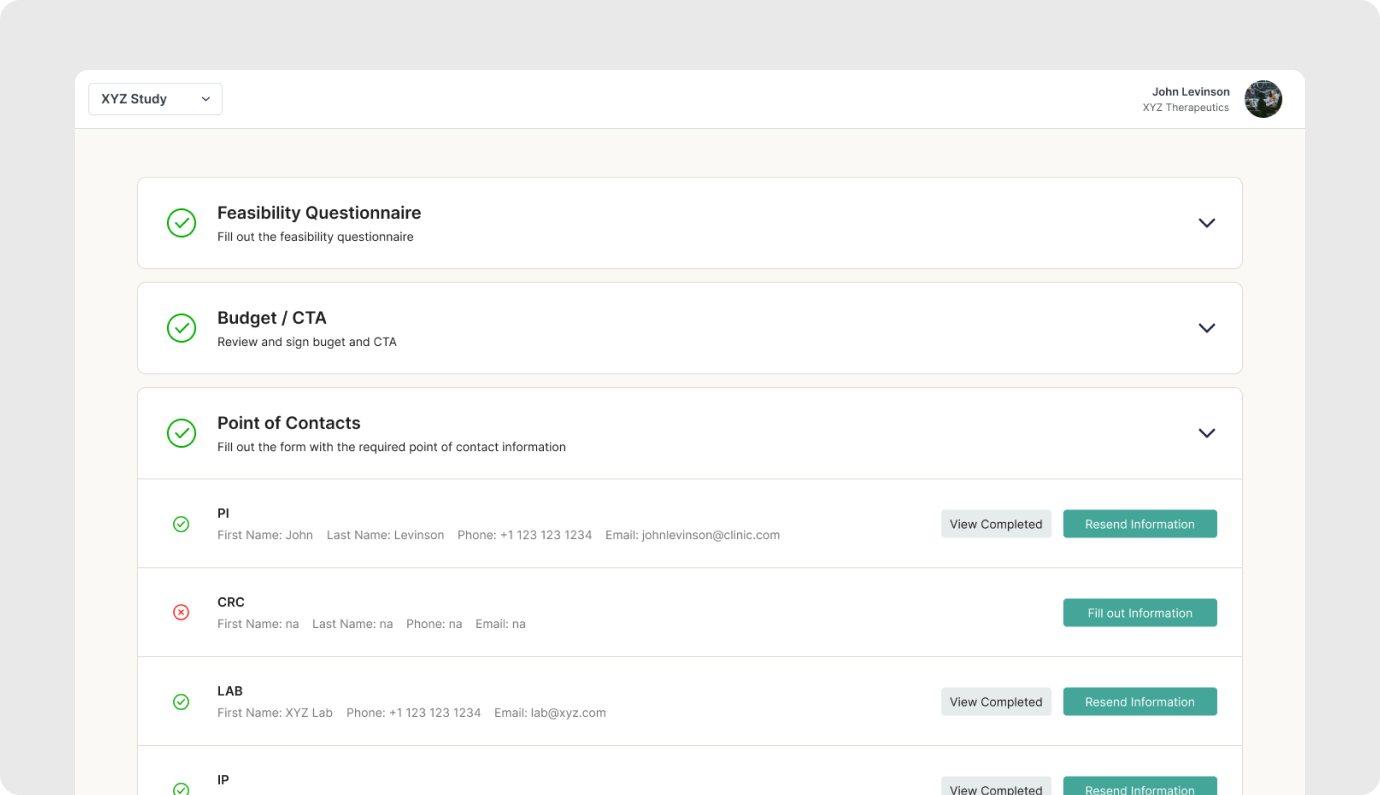The height and width of the screenshot is (795, 1380).
Task: Open the XYZ Study dropdown
Action: point(155,99)
